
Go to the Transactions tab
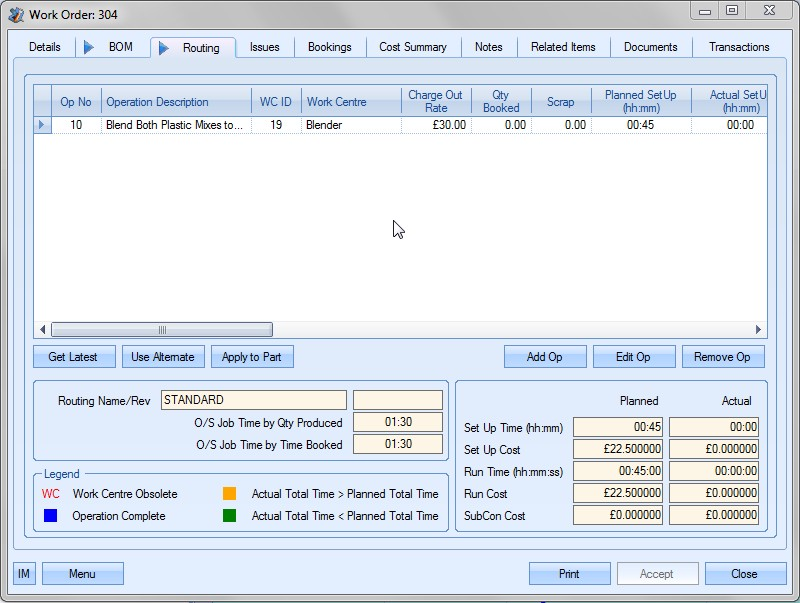pyautogui.click(x=739, y=47)
